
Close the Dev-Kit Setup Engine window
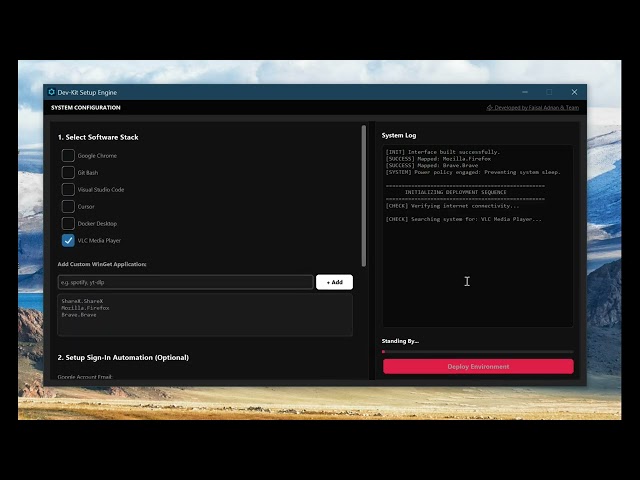coord(574,92)
